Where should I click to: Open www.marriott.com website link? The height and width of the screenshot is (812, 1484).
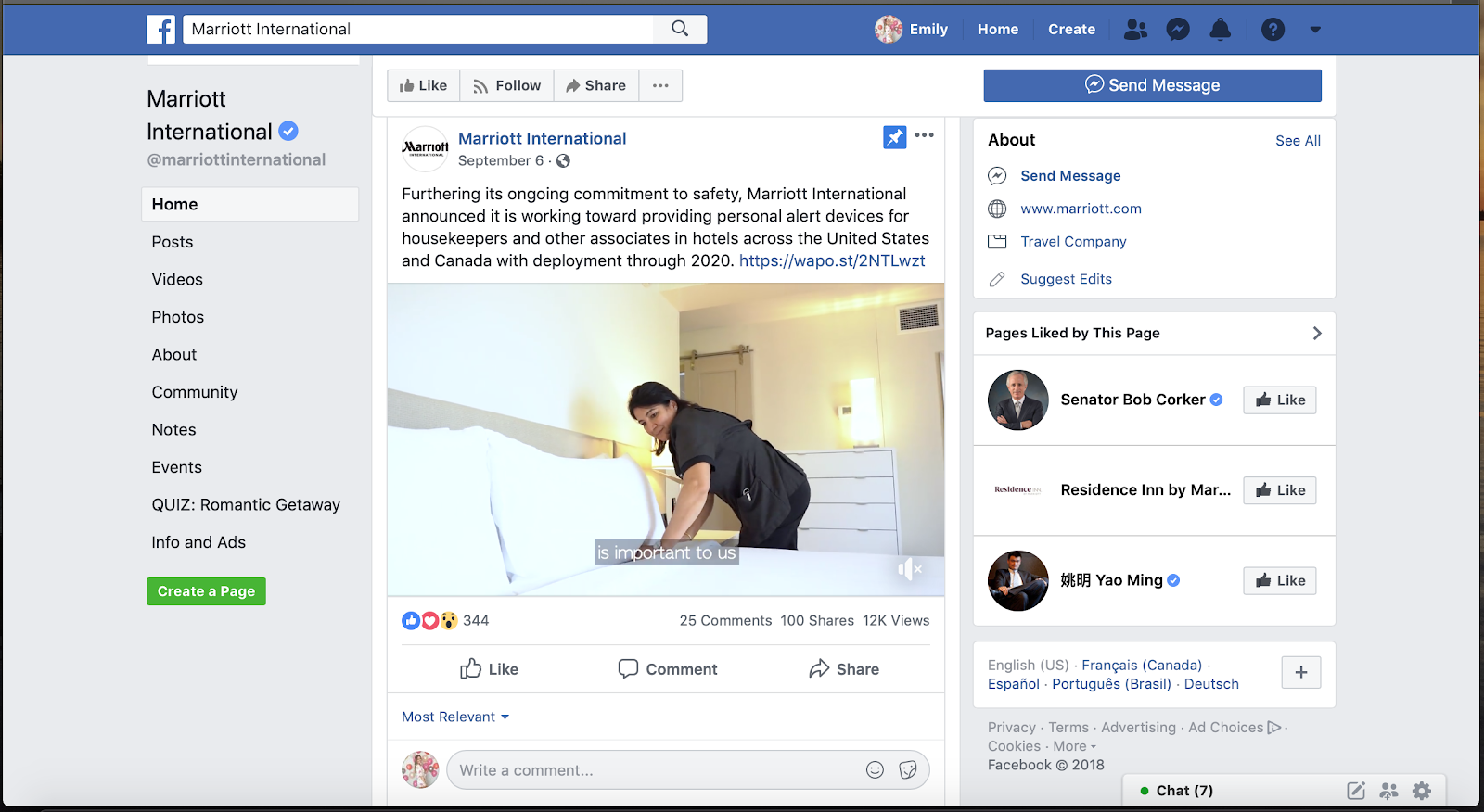1081,209
